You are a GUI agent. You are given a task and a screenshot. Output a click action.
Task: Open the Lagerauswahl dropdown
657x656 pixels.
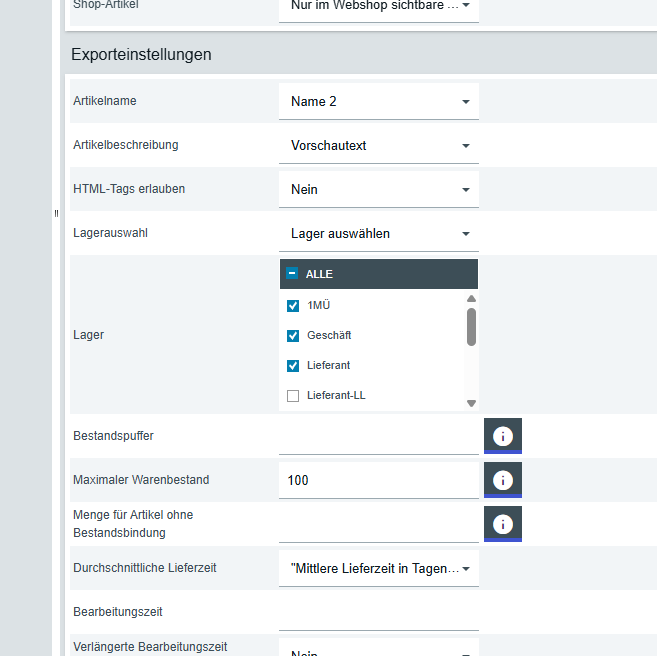(x=378, y=234)
